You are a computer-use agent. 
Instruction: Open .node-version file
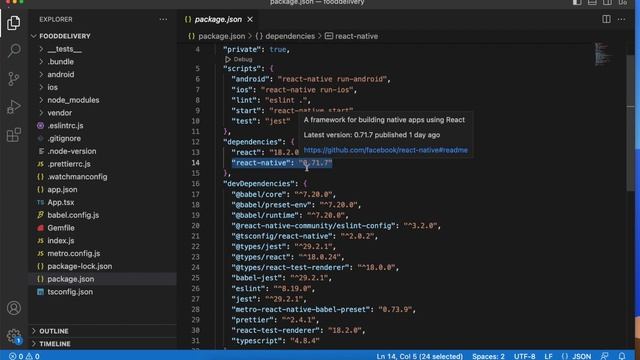[102, 151]
